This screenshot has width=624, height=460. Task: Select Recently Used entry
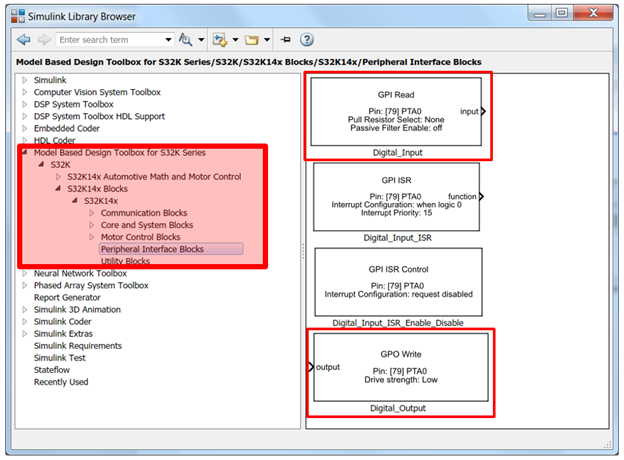click(x=61, y=382)
